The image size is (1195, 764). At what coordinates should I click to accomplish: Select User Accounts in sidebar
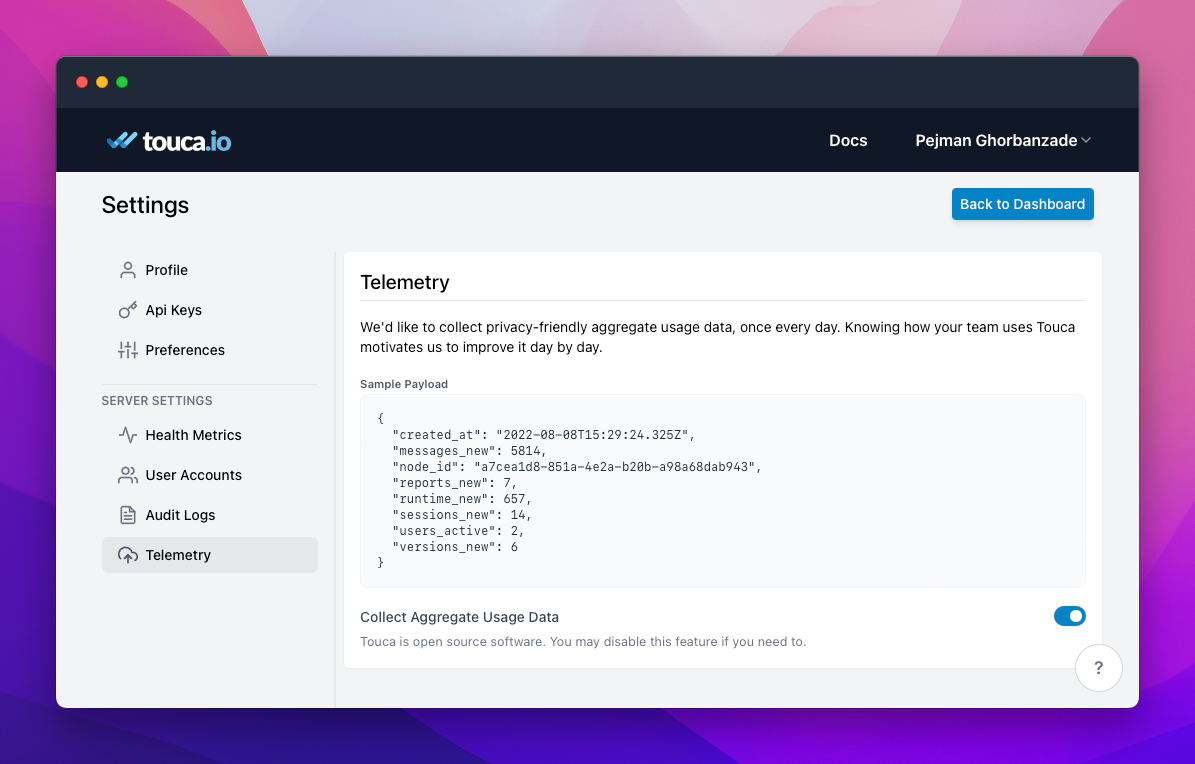pyautogui.click(x=210, y=475)
